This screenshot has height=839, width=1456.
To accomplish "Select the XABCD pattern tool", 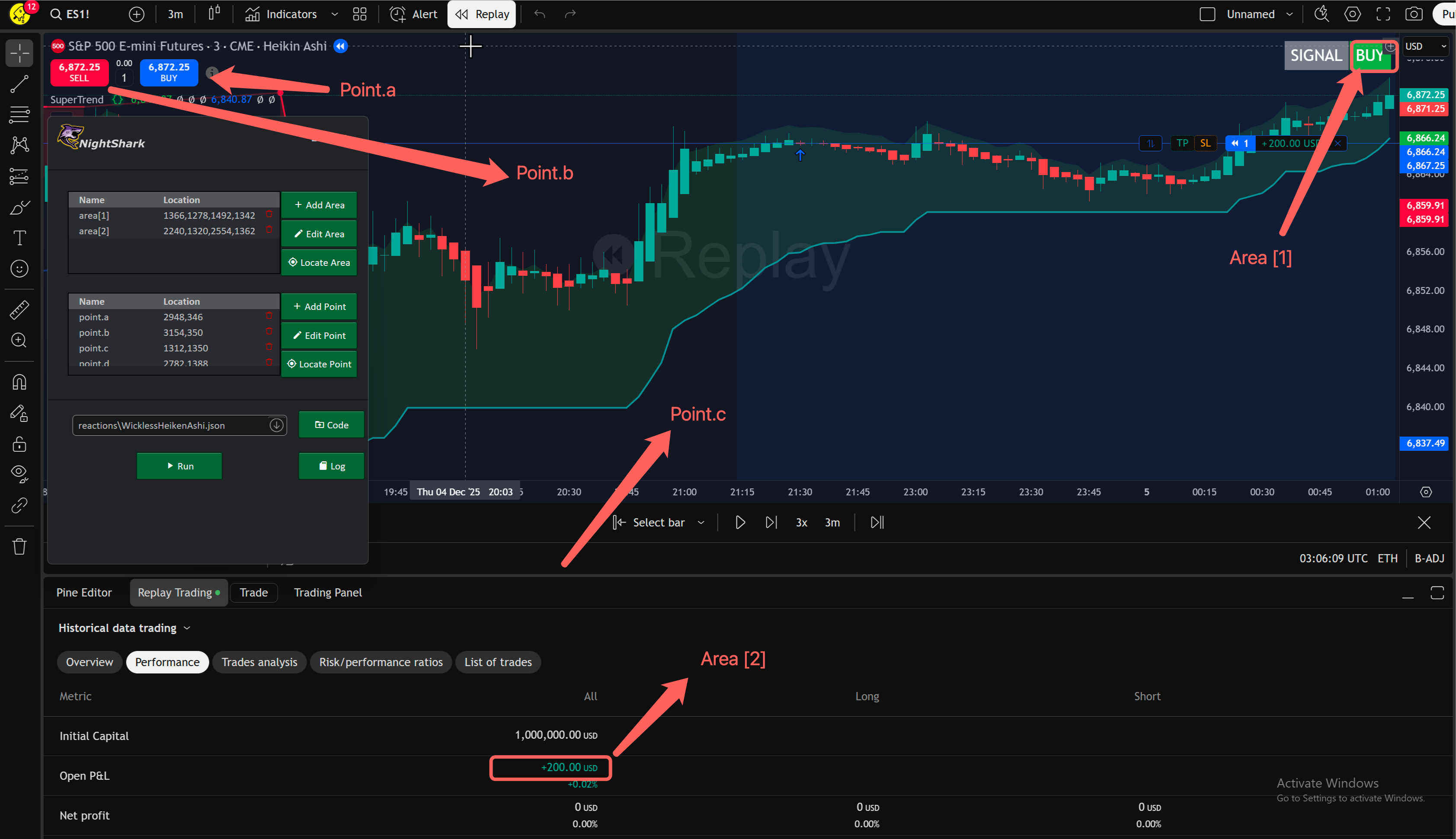I will pos(19,145).
